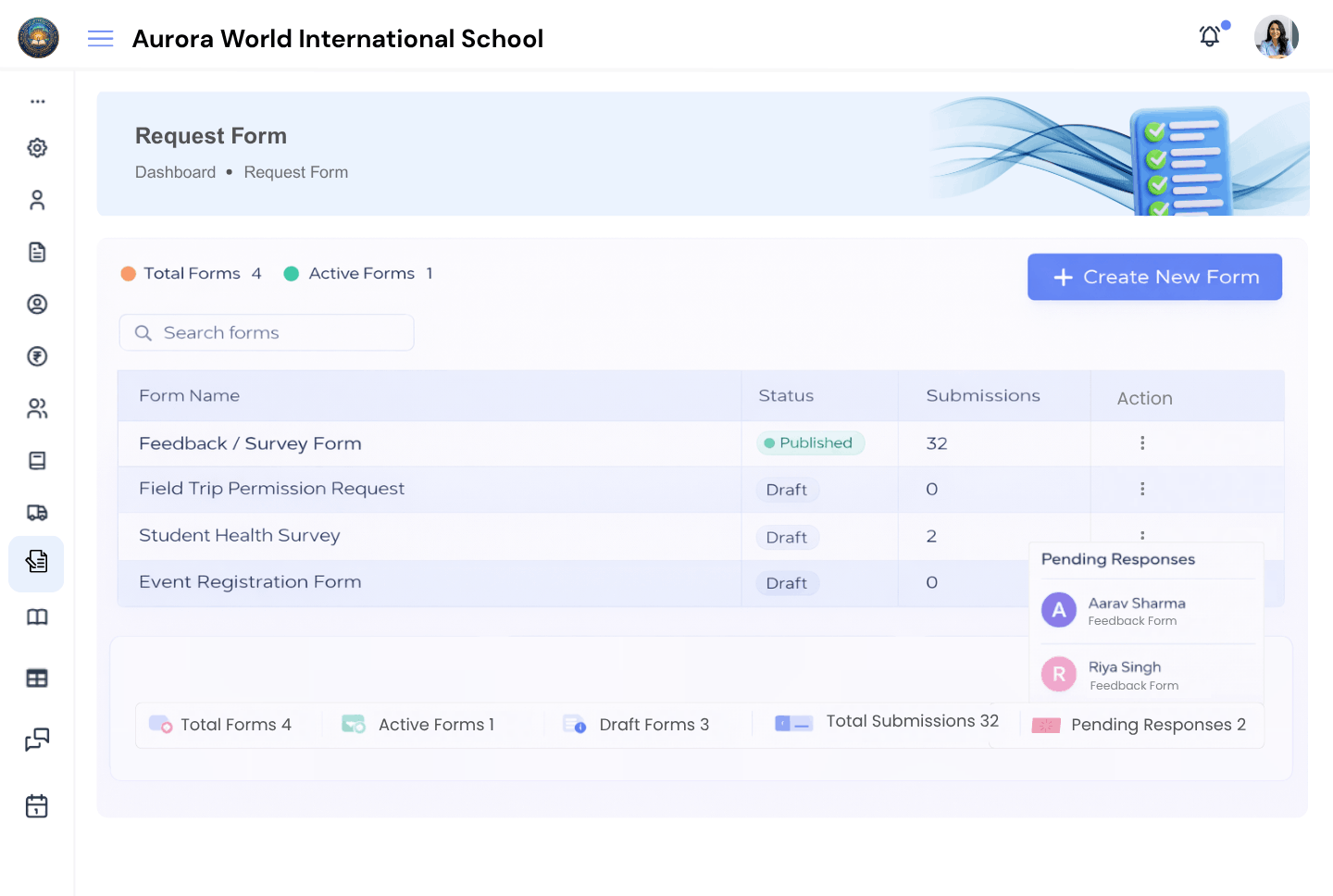Select the highlighted Request Form sidebar item
Viewport: 1333px width, 896px height.
pos(36,564)
